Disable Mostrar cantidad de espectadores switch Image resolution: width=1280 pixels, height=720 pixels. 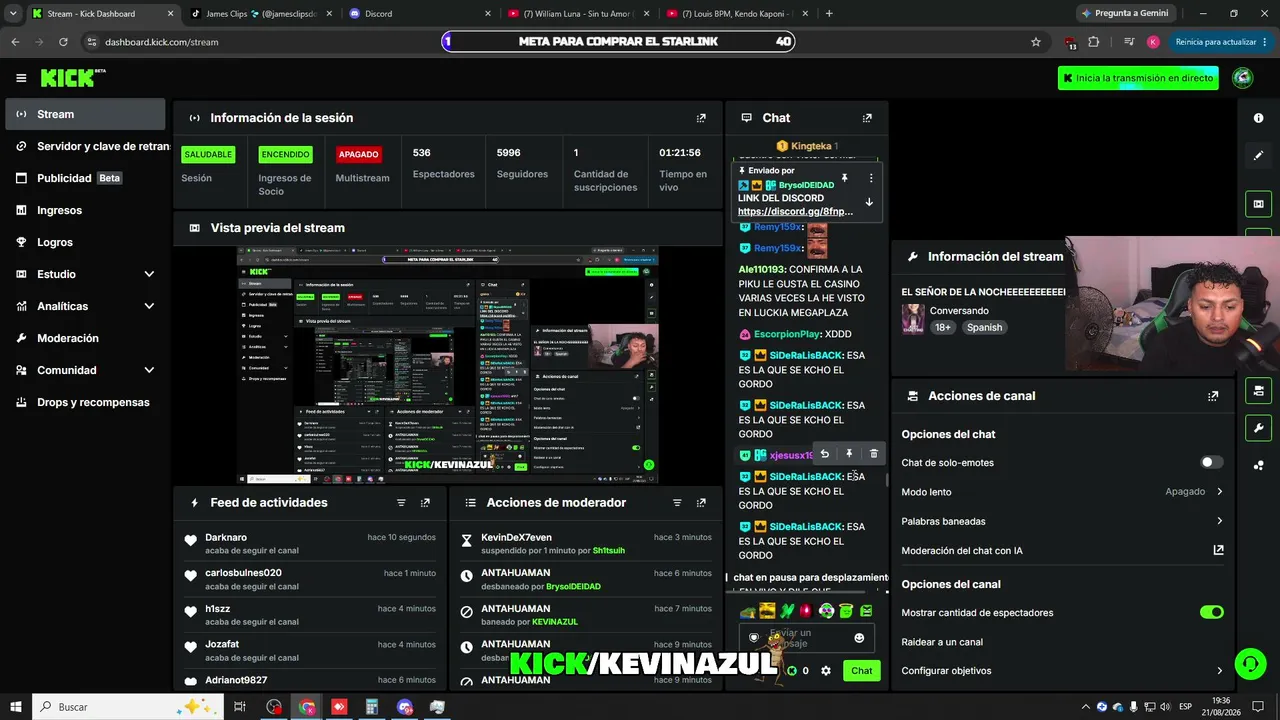(x=1211, y=612)
